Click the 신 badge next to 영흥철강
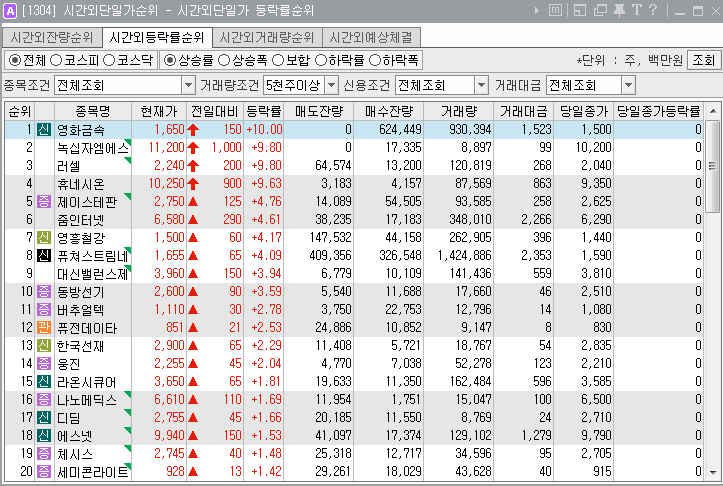 [x=44, y=237]
